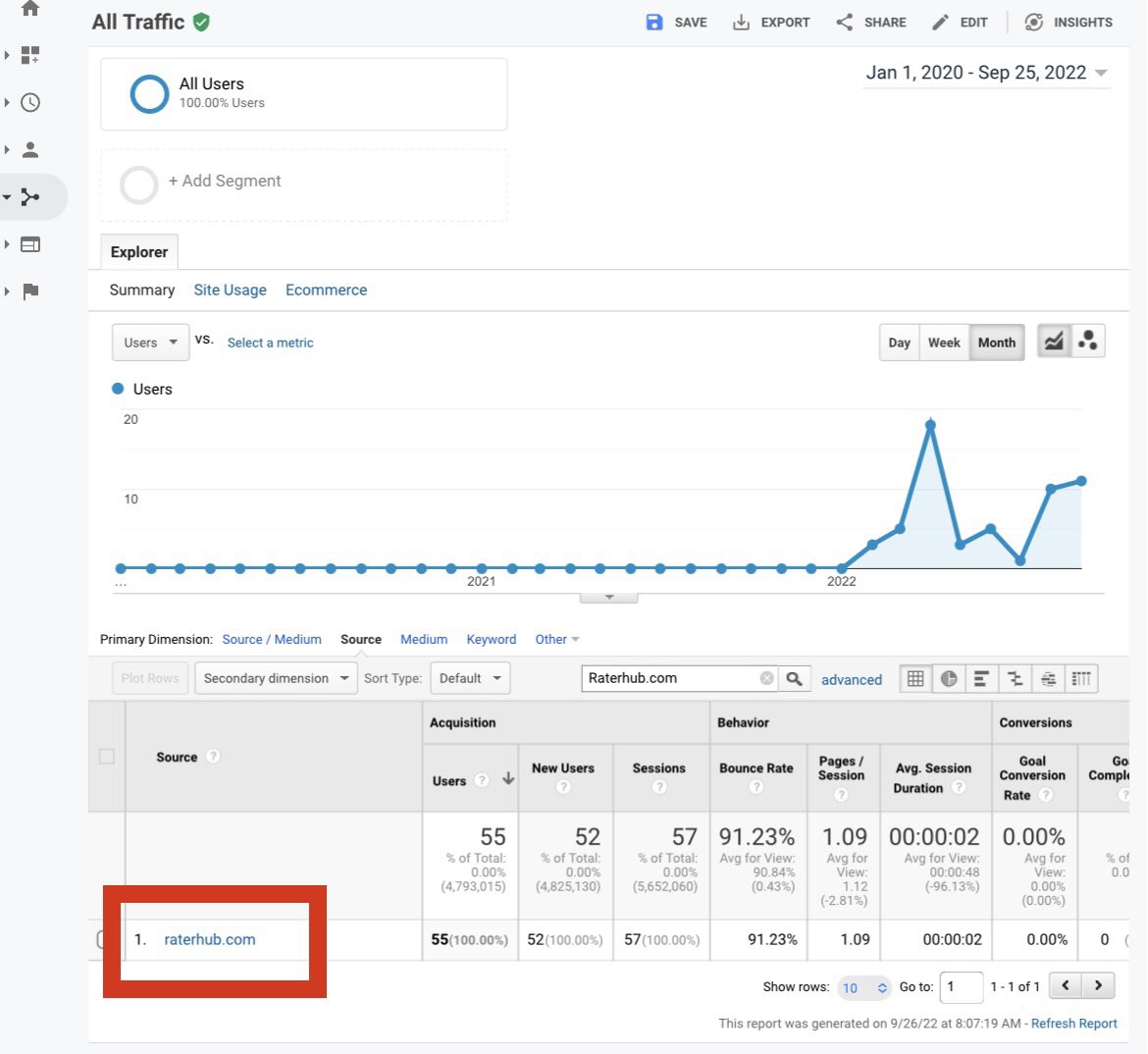
Task: Click EXPORT in the report header
Action: 771,22
